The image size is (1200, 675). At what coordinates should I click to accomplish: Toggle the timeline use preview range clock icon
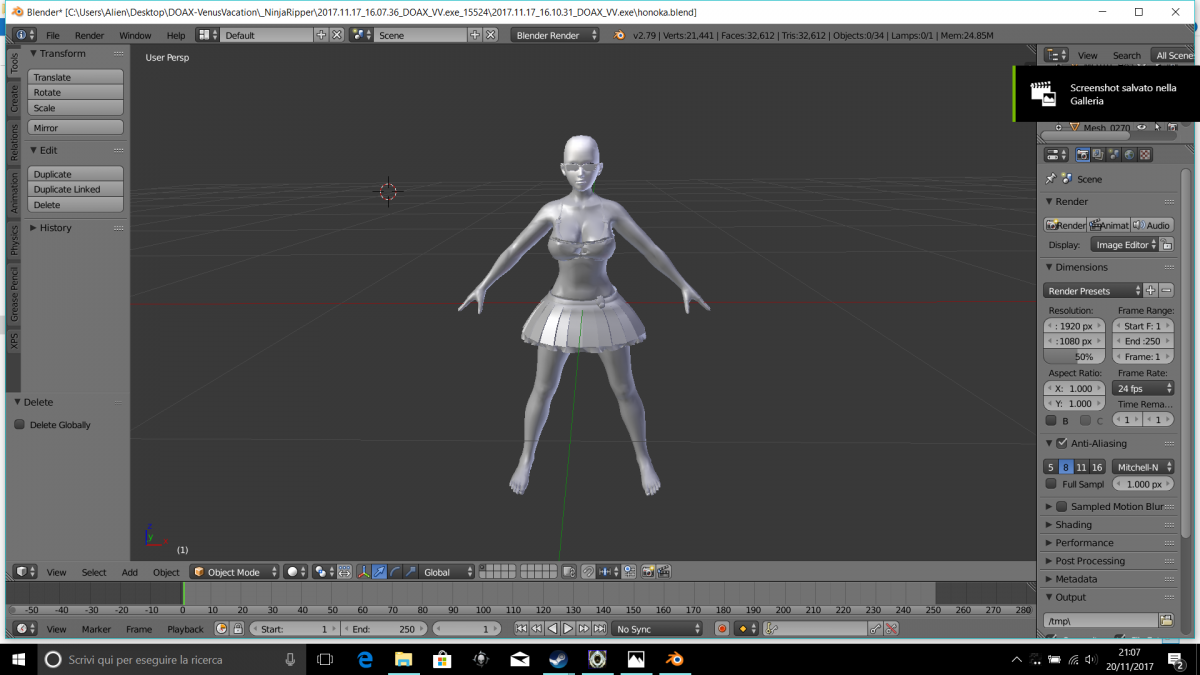click(x=222, y=629)
